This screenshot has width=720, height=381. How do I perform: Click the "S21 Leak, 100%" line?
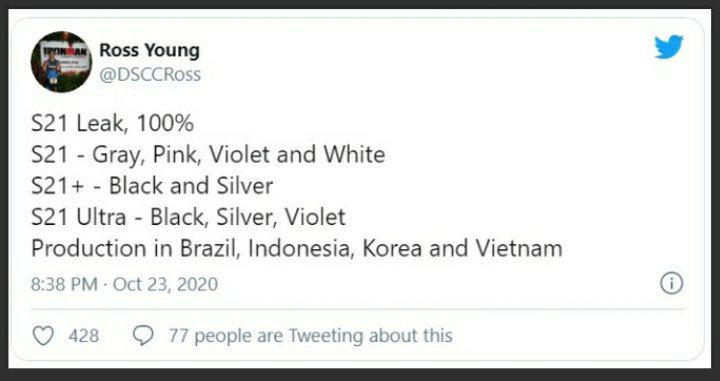coord(112,123)
